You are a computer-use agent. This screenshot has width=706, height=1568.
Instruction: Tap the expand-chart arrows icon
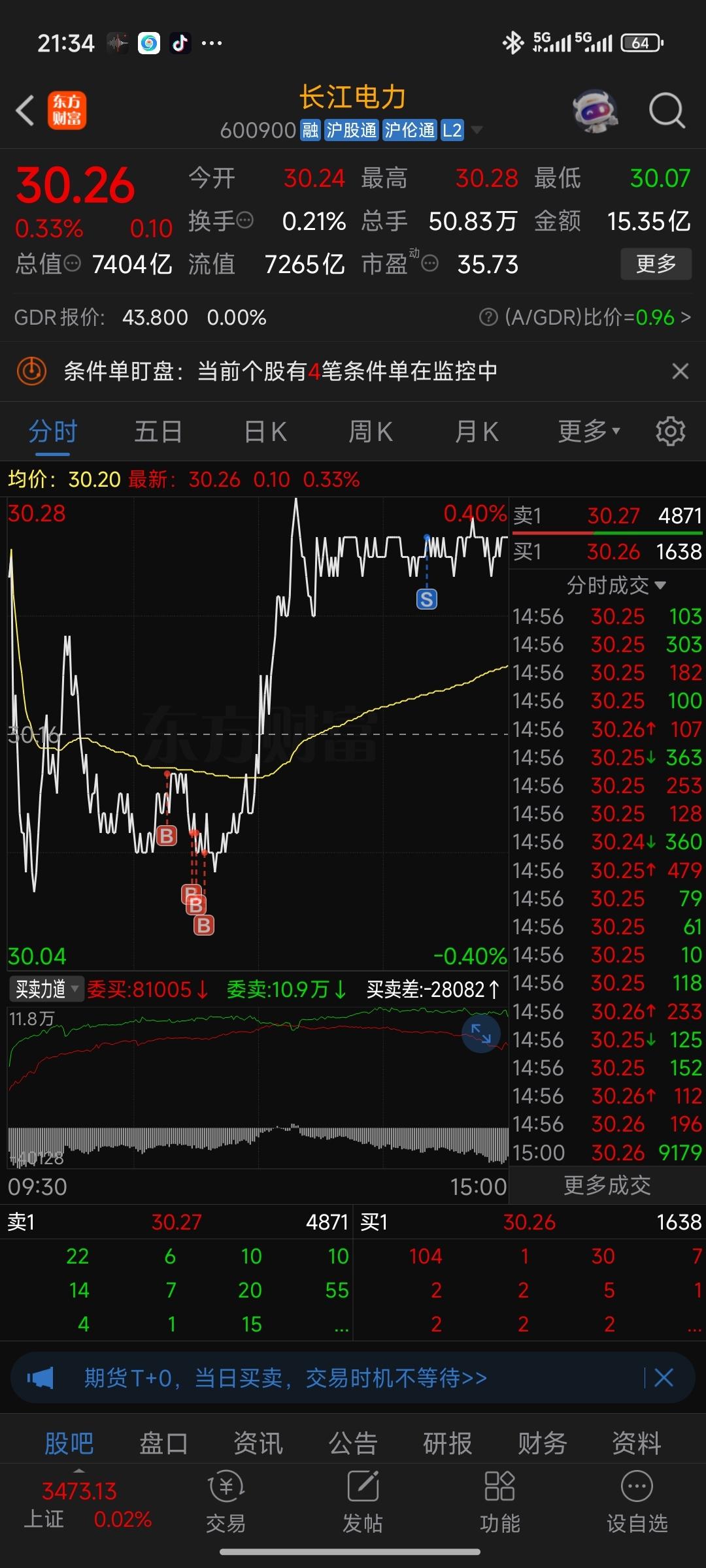click(x=481, y=1034)
